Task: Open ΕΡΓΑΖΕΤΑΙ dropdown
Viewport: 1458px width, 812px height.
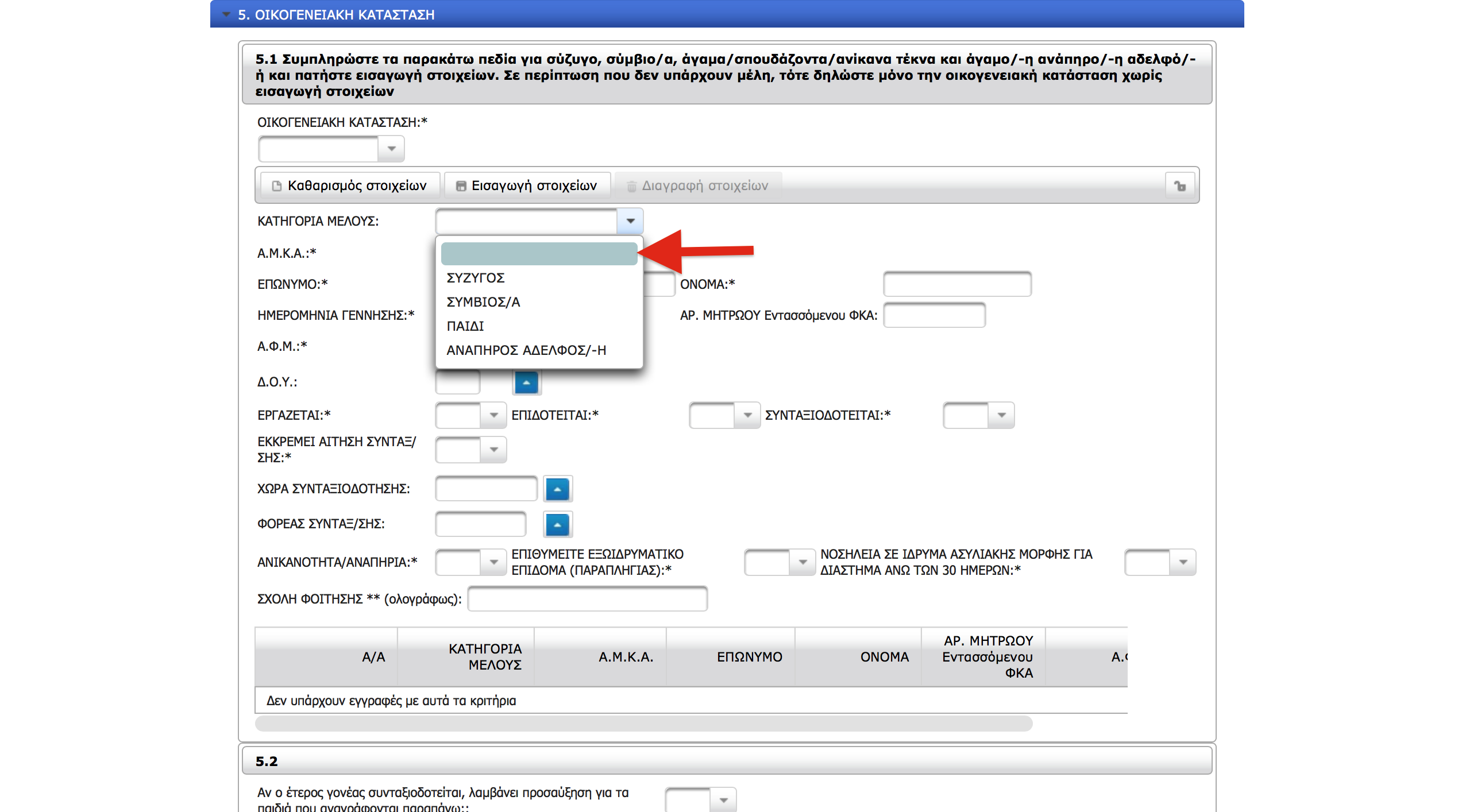Action: tap(493, 415)
